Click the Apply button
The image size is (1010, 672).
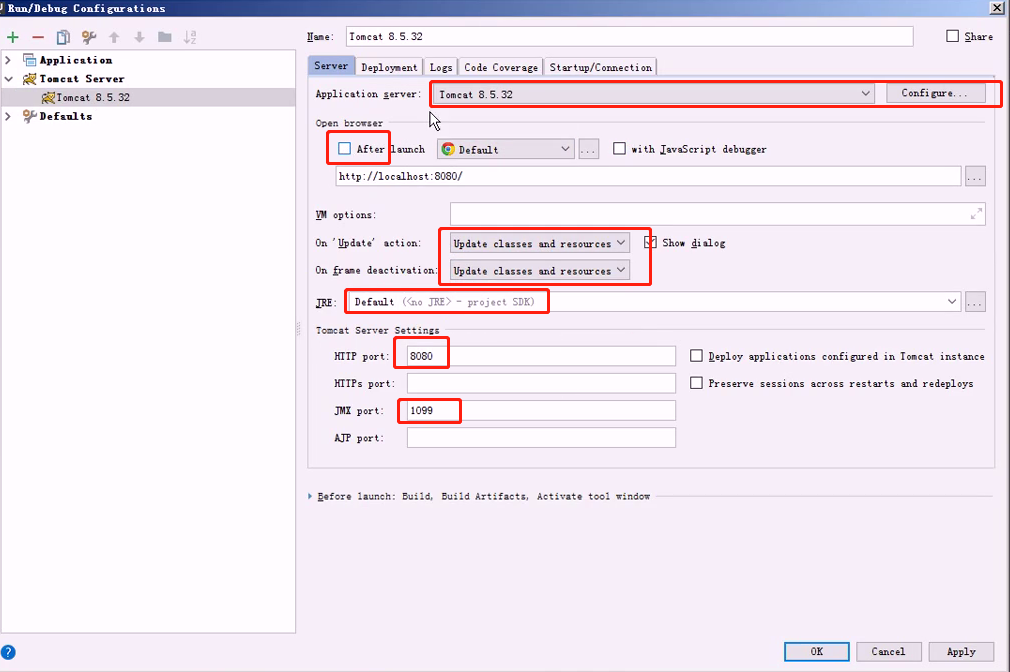tap(961, 651)
